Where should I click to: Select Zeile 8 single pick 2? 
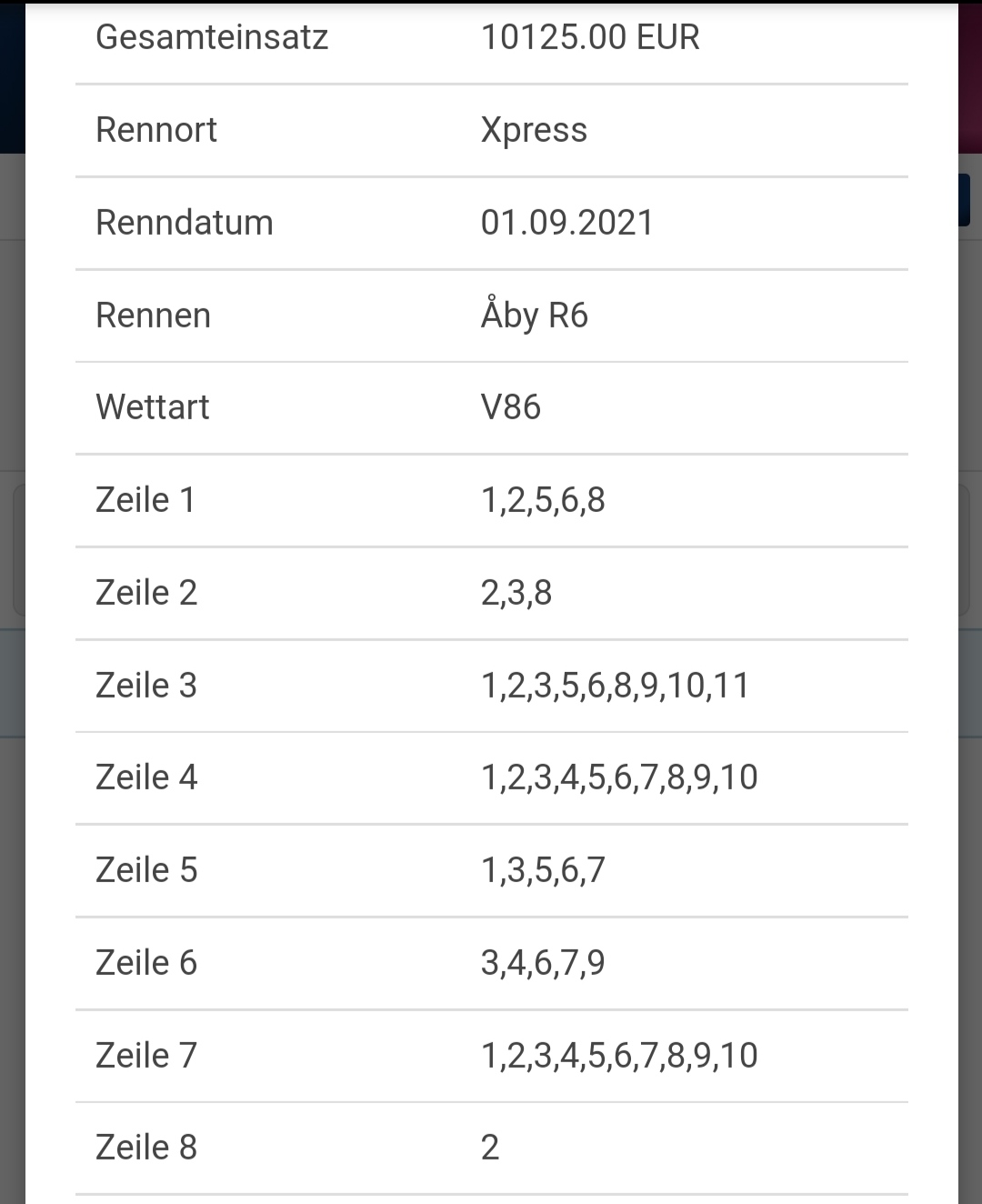click(x=490, y=1148)
